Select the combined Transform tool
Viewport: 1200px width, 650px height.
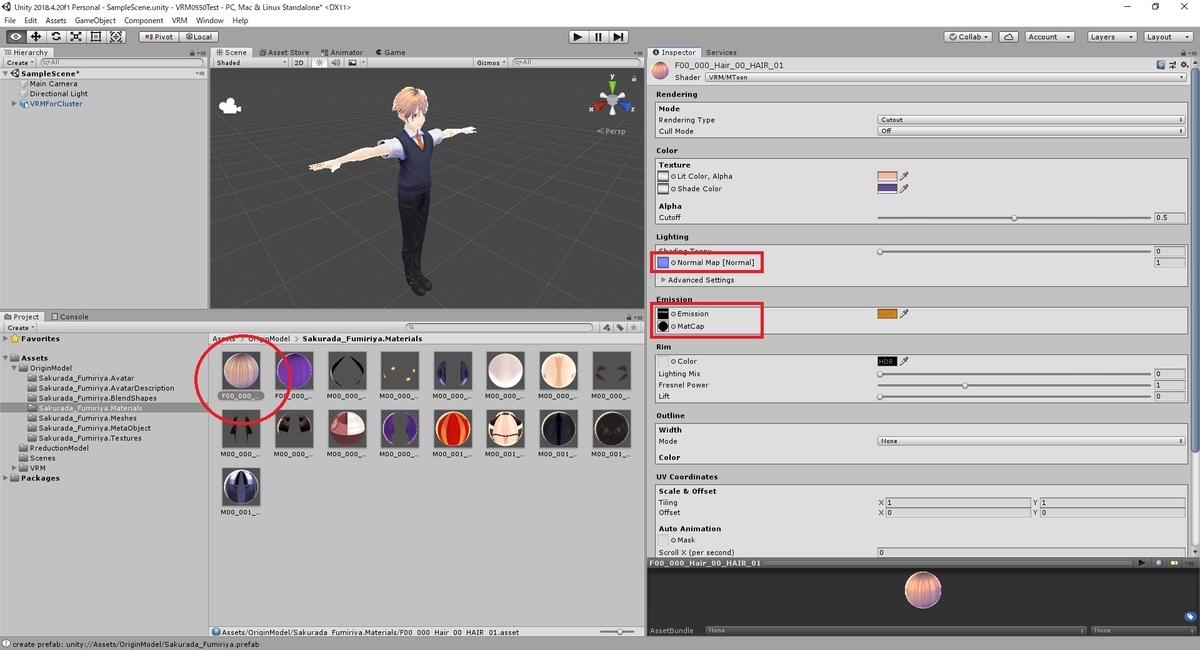coord(116,37)
